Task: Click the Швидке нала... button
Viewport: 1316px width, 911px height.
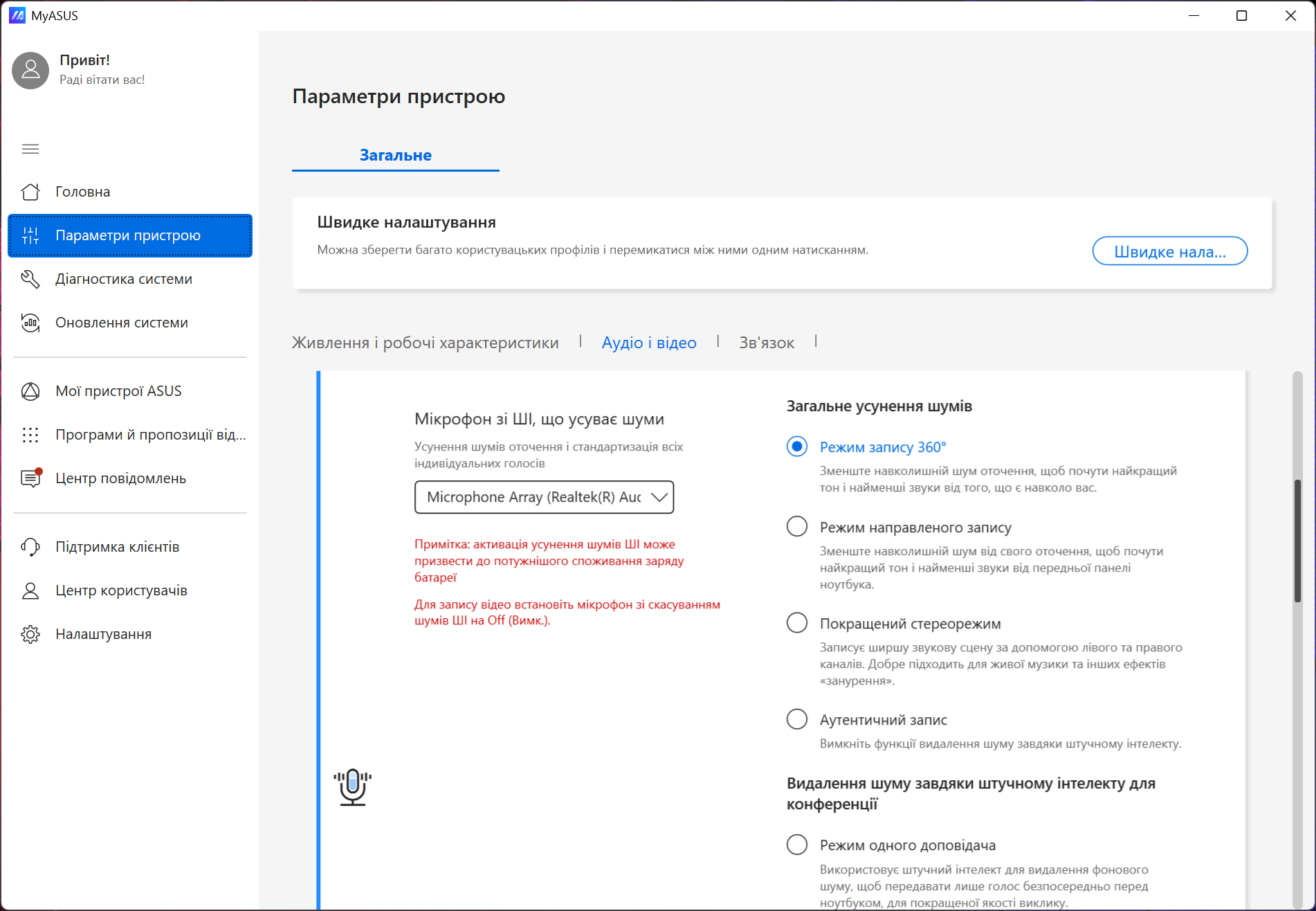Action: [x=1169, y=251]
